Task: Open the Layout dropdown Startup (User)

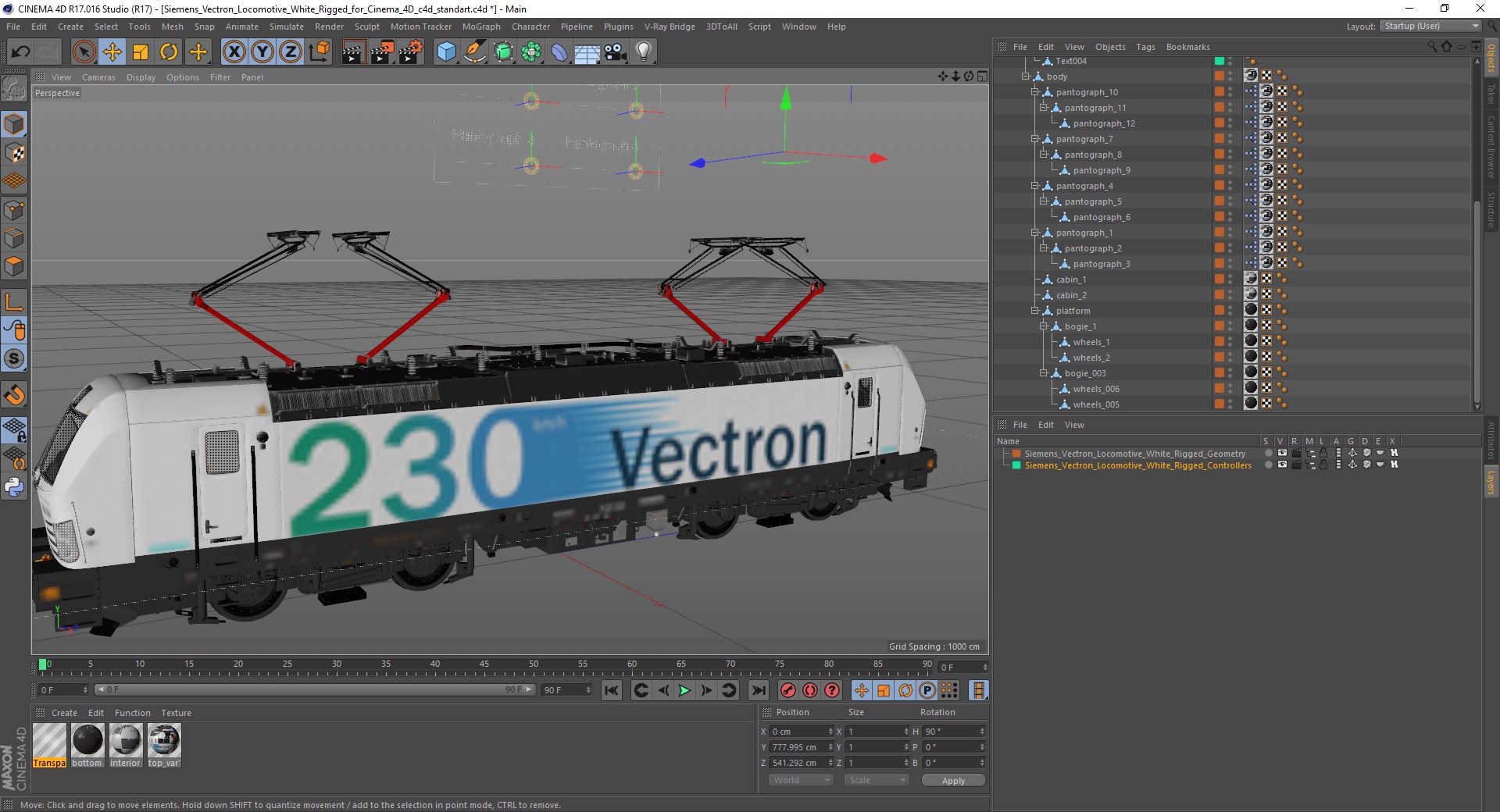Action: 1430,26
